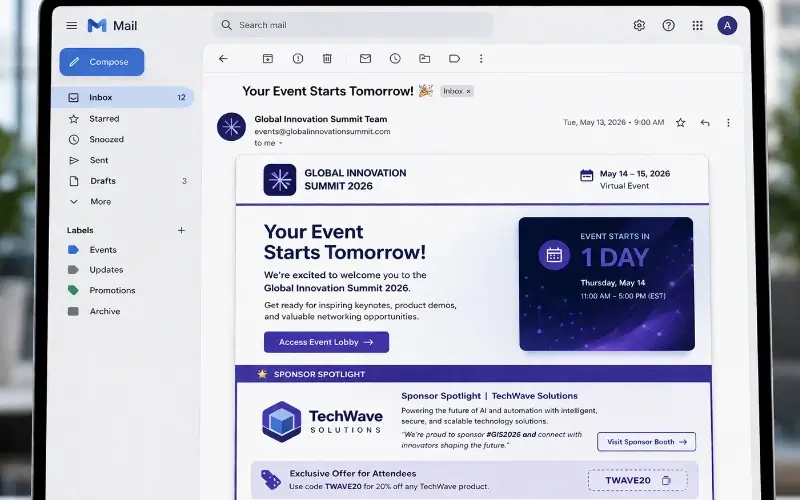
Task: Compose a new email
Action: point(102,62)
